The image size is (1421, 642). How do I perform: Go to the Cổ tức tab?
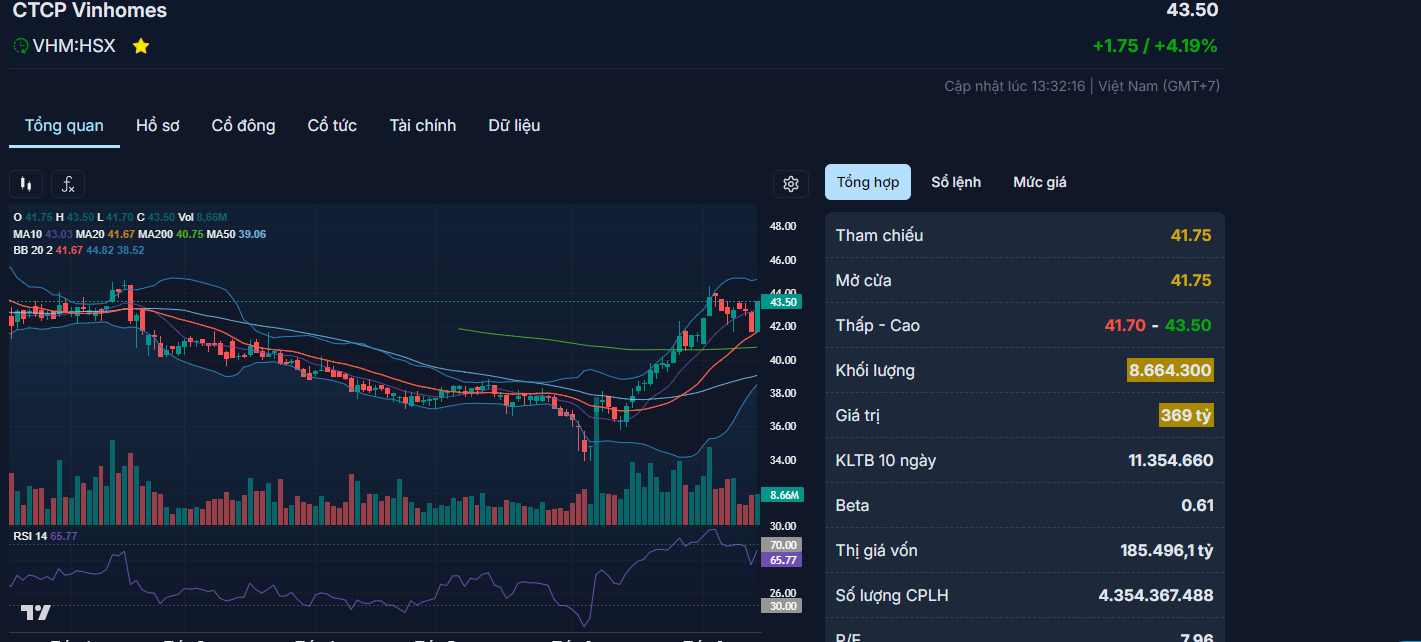(332, 125)
